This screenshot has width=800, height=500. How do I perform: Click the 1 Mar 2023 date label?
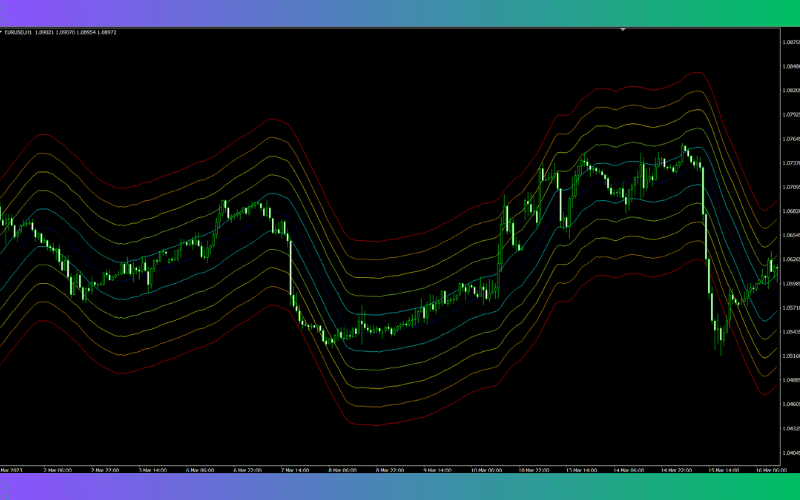point(12,469)
